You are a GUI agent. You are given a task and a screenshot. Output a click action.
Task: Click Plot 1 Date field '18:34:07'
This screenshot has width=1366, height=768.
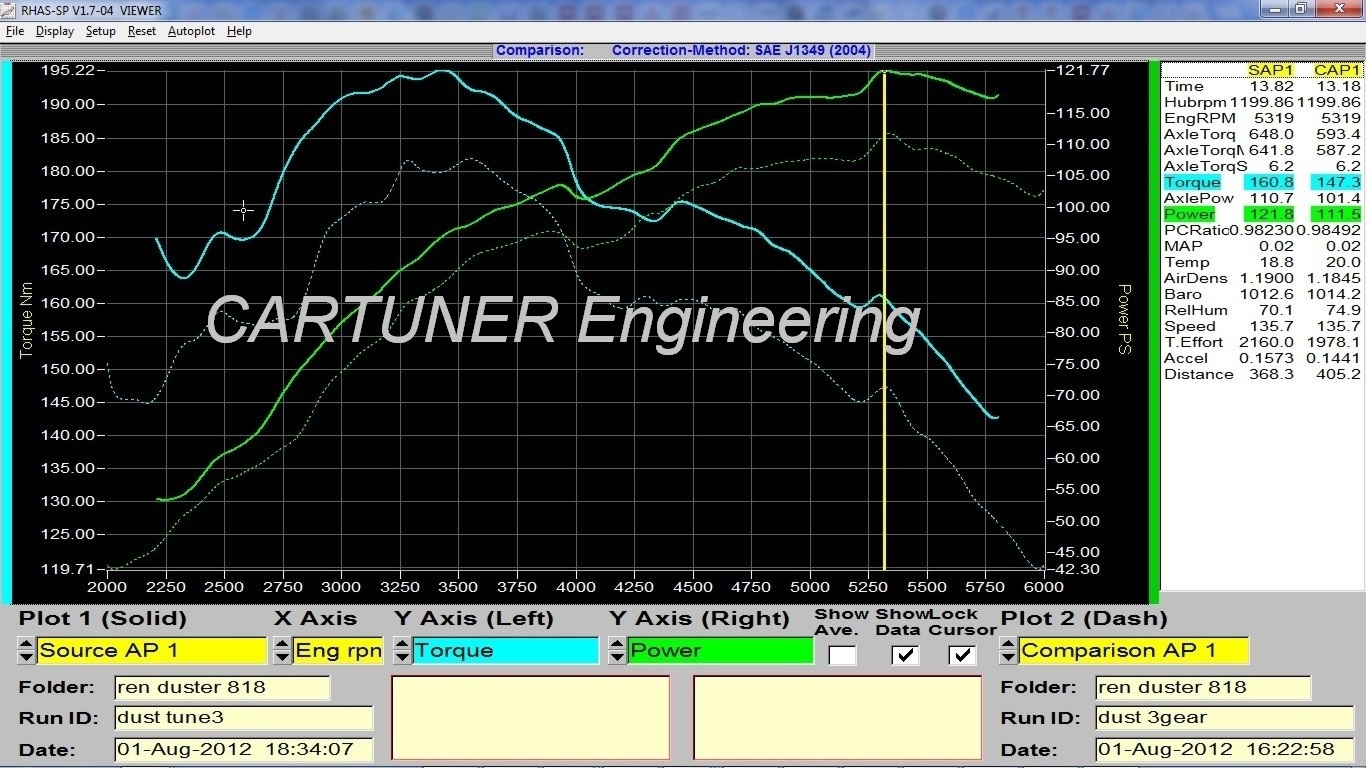243,749
